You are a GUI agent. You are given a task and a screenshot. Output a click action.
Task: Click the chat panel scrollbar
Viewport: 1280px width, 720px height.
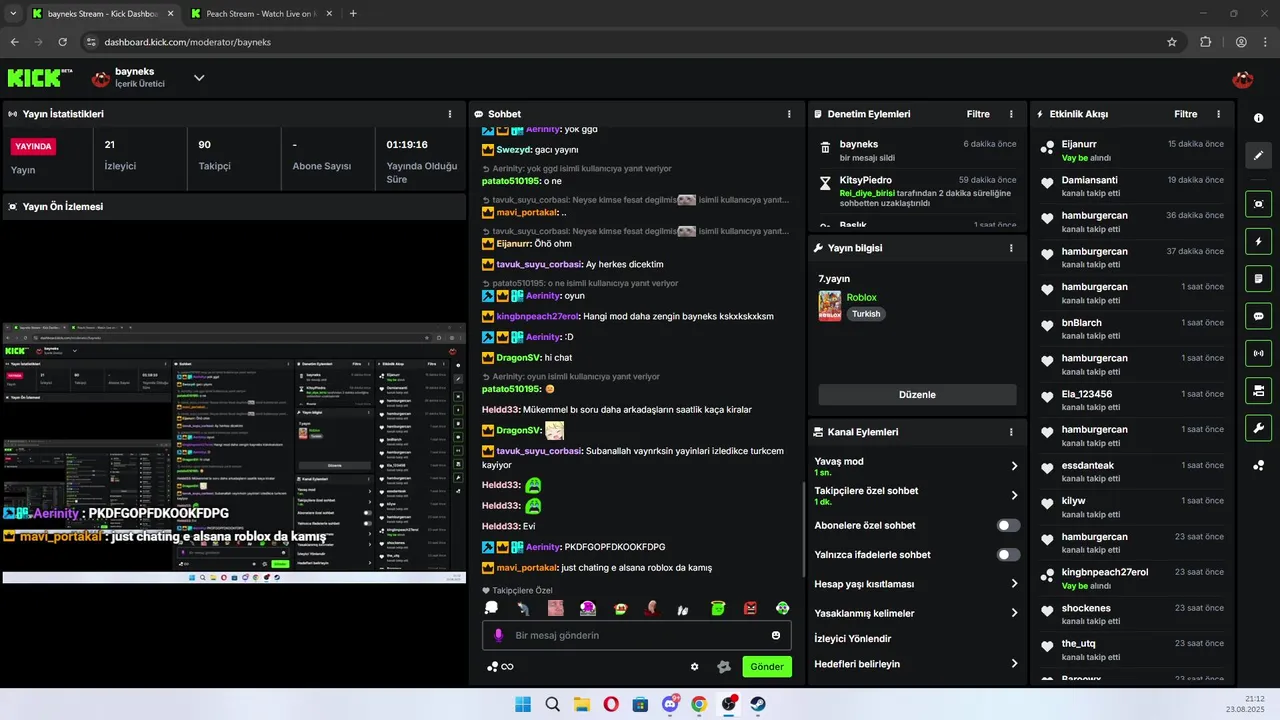(x=803, y=530)
